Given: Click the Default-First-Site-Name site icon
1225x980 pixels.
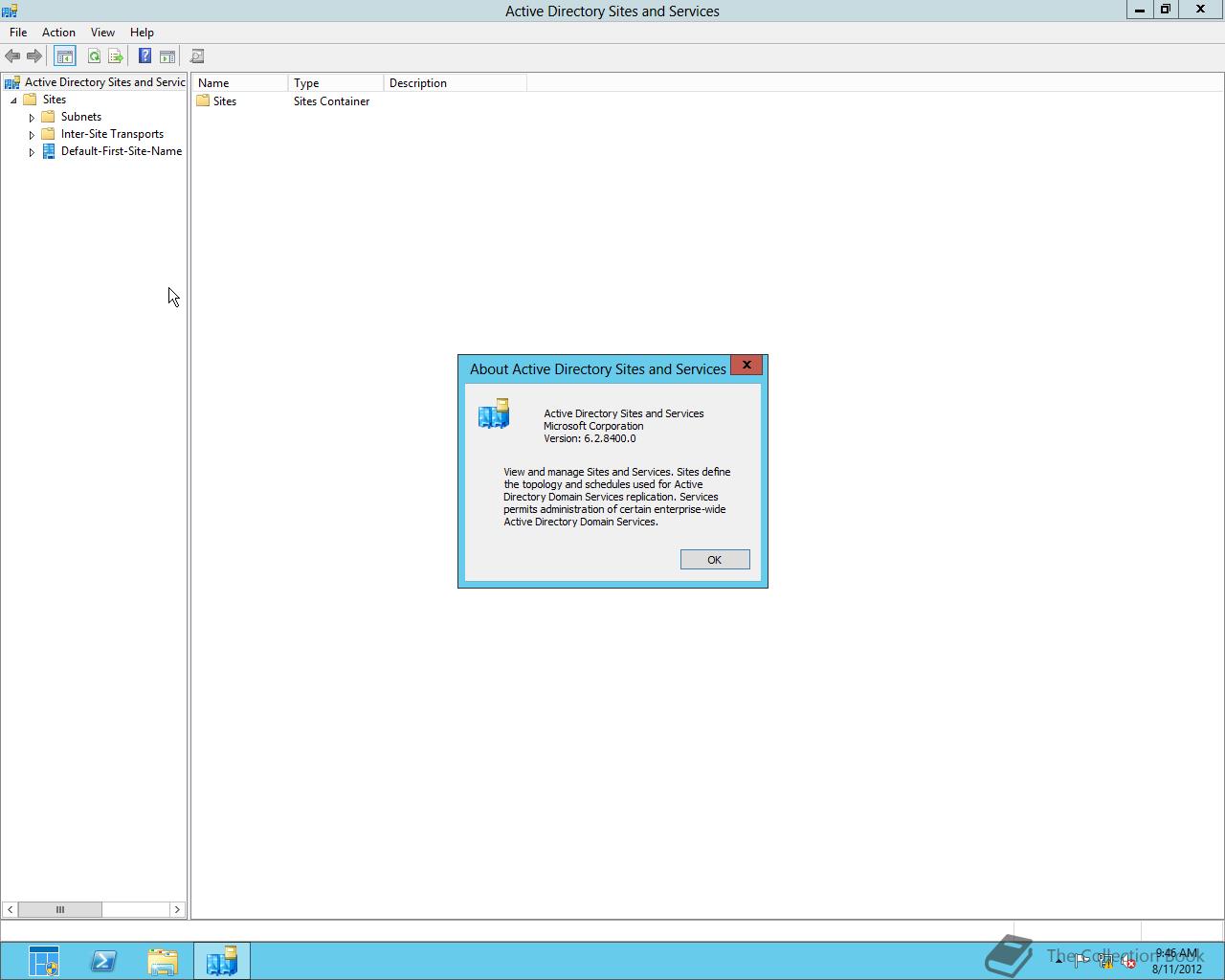Looking at the screenshot, I should (x=49, y=151).
